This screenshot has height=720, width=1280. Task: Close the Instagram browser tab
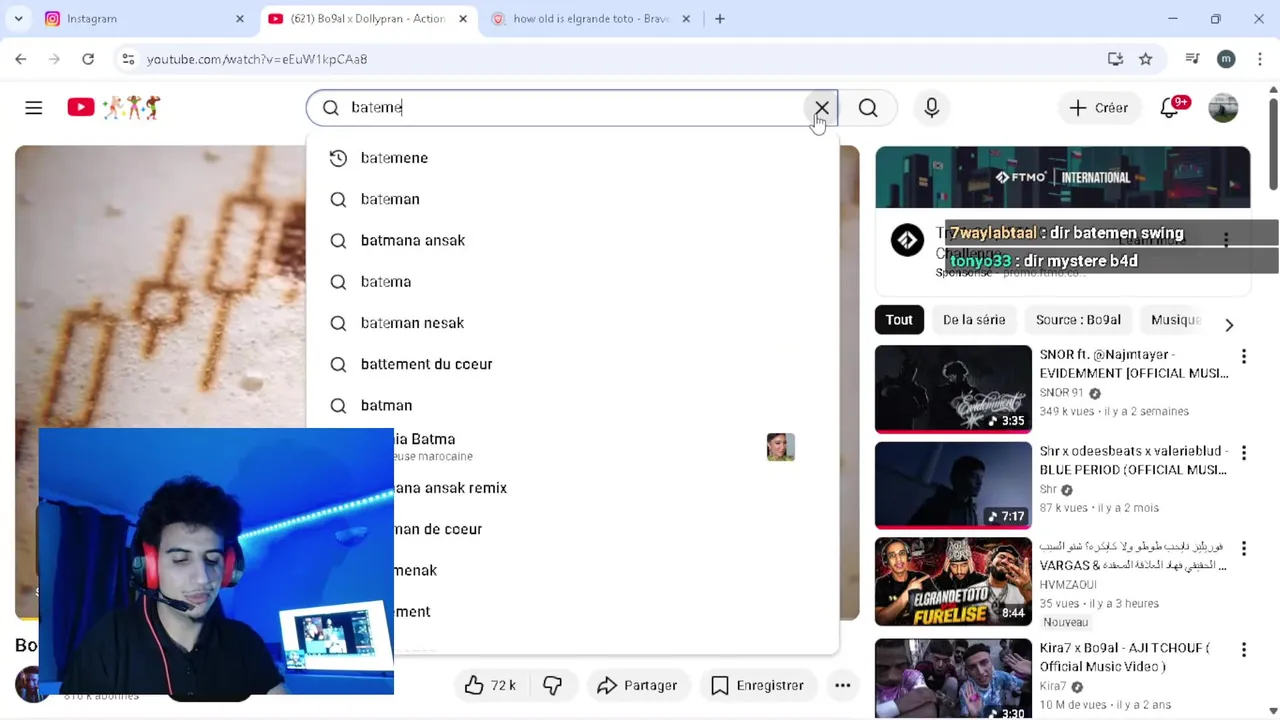pyautogui.click(x=239, y=18)
